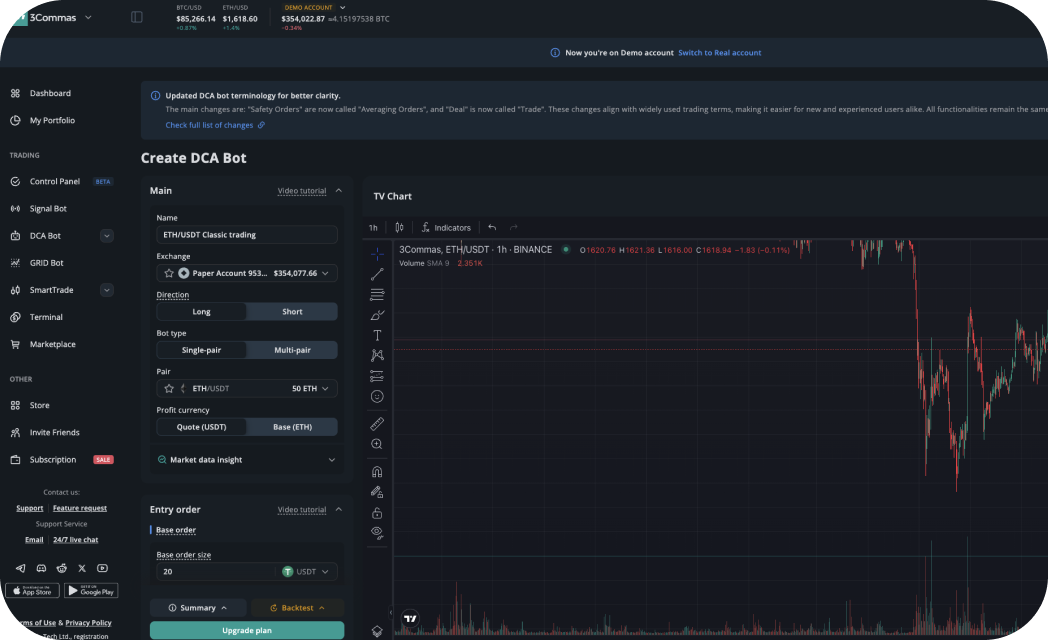Click the chart zoom-in tool
This screenshot has height=640, width=1048.
[x=377, y=444]
